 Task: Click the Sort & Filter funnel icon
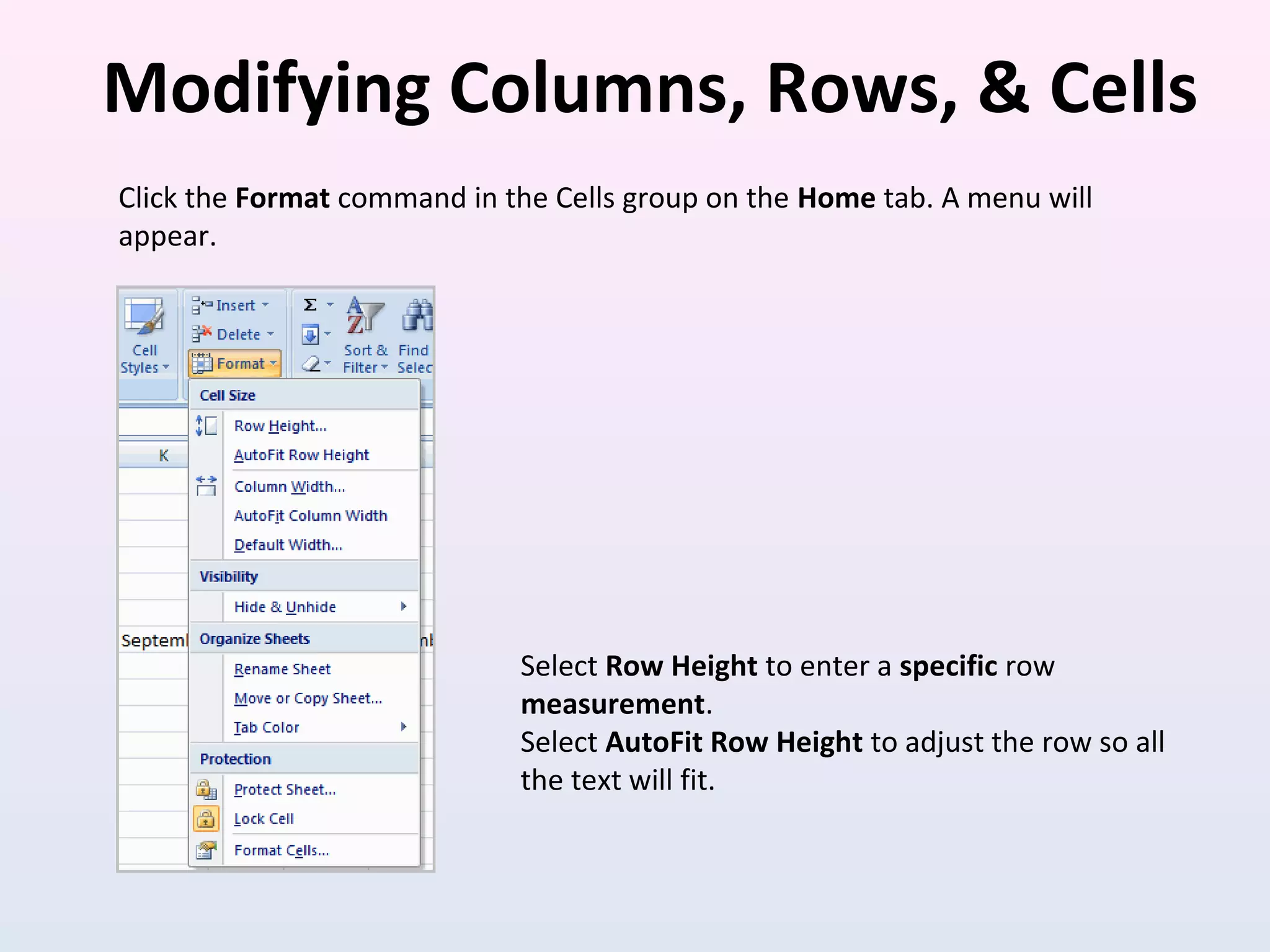coord(365,315)
